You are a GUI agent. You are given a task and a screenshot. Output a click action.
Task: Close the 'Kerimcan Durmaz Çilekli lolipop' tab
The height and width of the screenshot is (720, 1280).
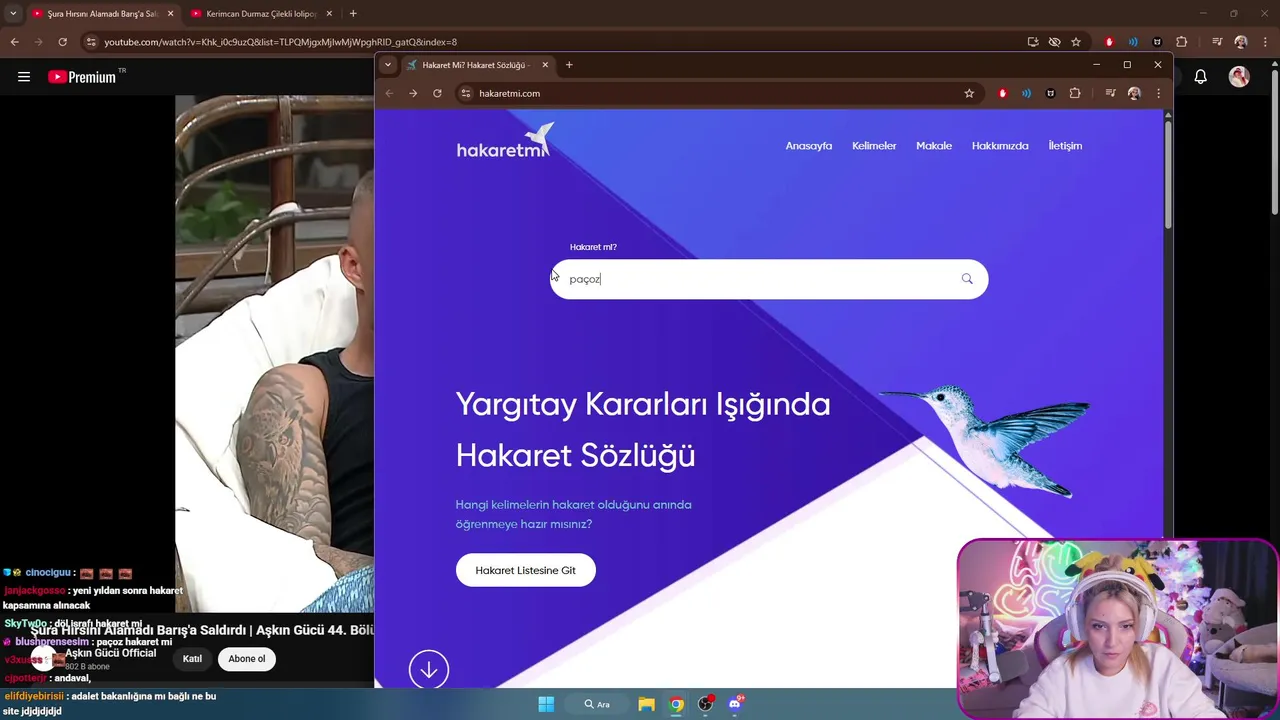coord(329,14)
